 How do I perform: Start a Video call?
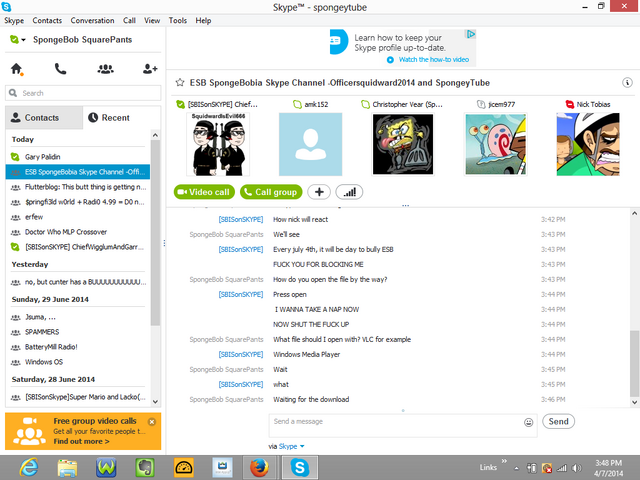(204, 192)
